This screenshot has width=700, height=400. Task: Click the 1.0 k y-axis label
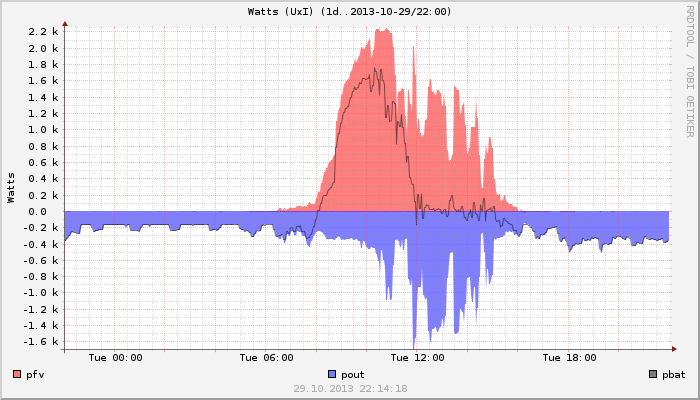click(x=43, y=129)
